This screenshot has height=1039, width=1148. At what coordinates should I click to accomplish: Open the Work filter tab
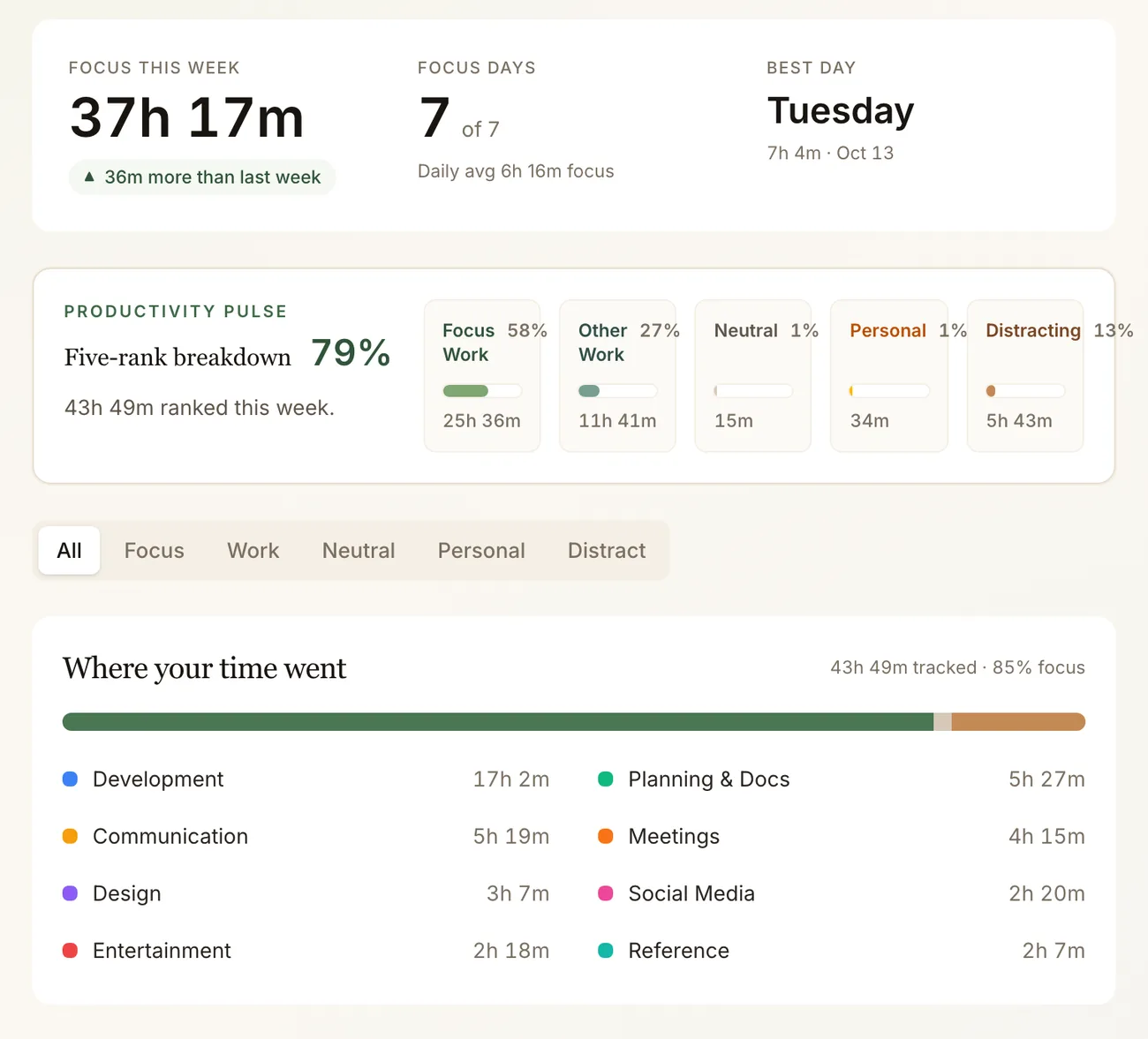[253, 551]
